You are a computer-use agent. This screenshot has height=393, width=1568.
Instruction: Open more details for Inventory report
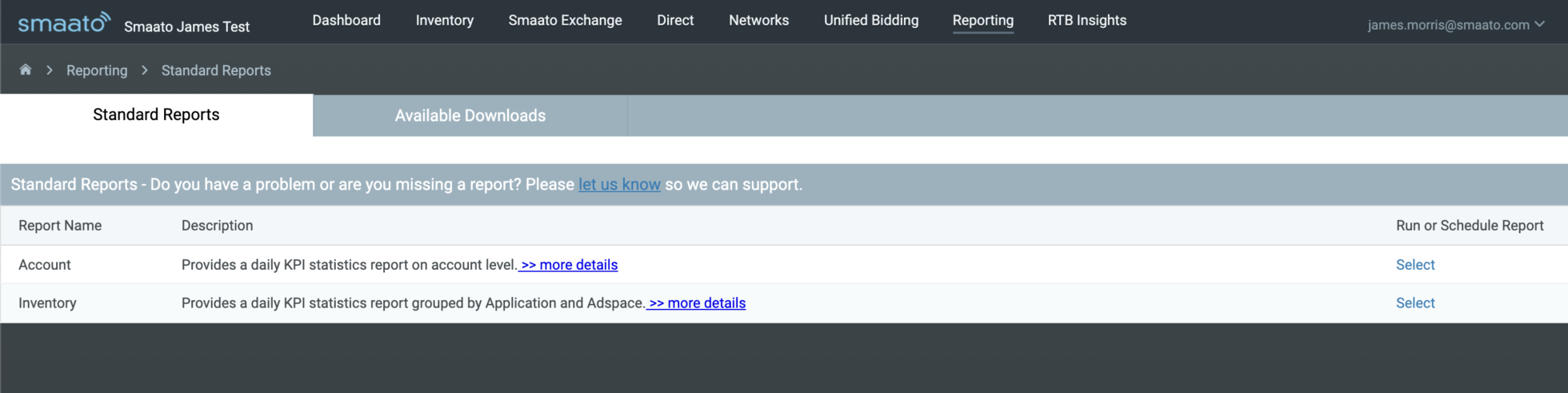pos(697,303)
